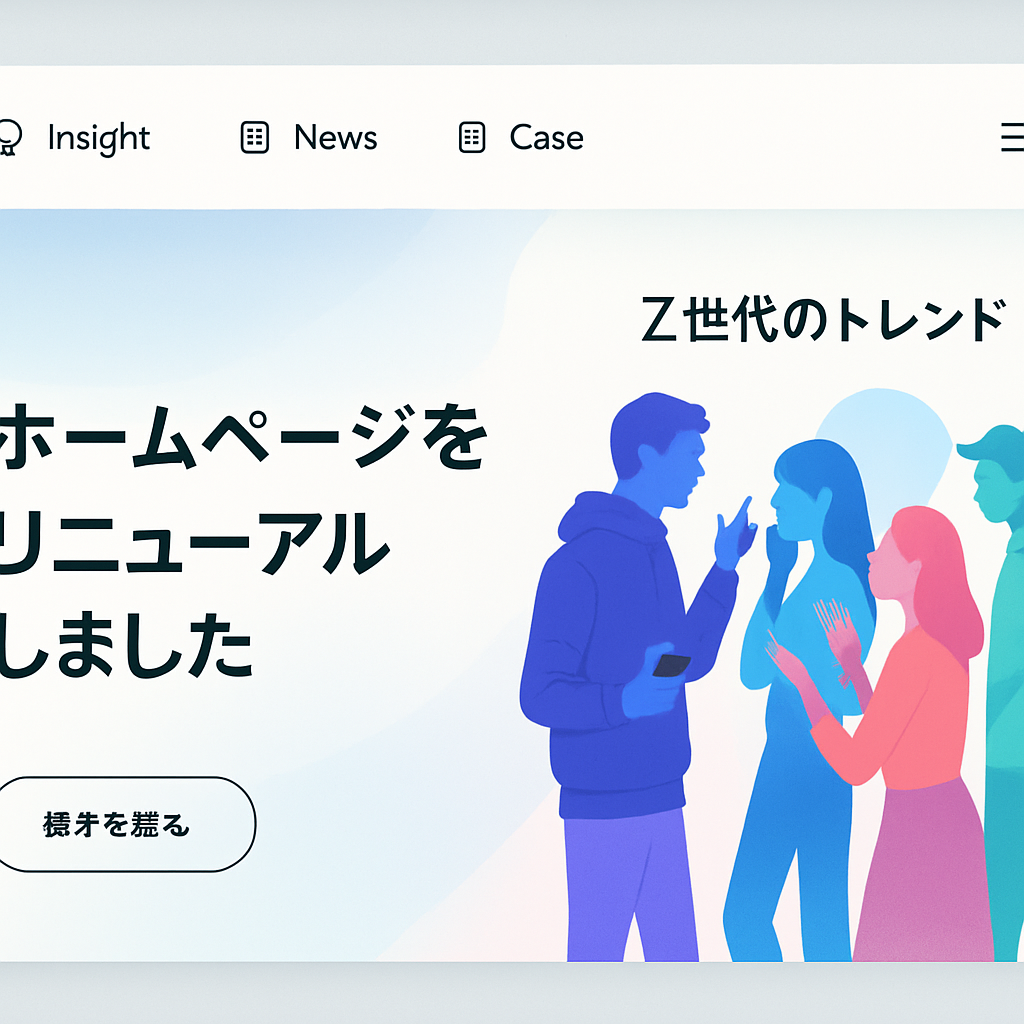
Task: Select the Case navigation link
Action: 547,138
